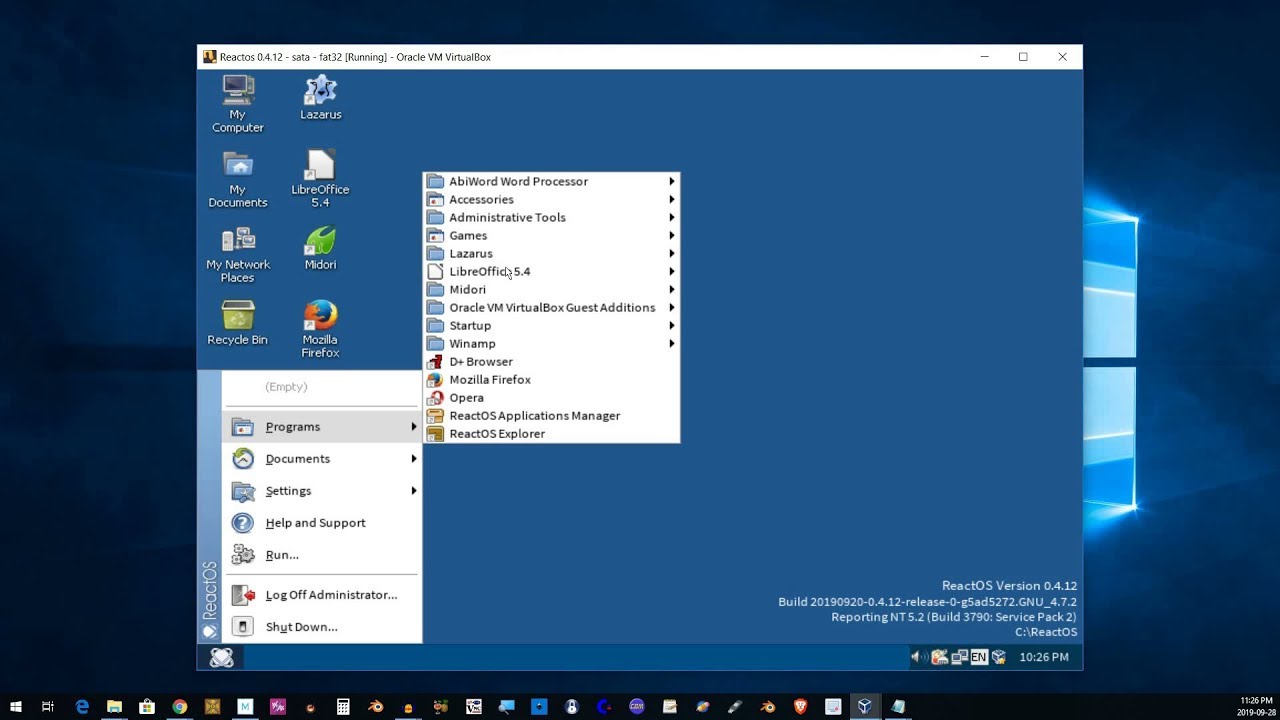Click the ReactOS tray volume speaker icon

918,657
